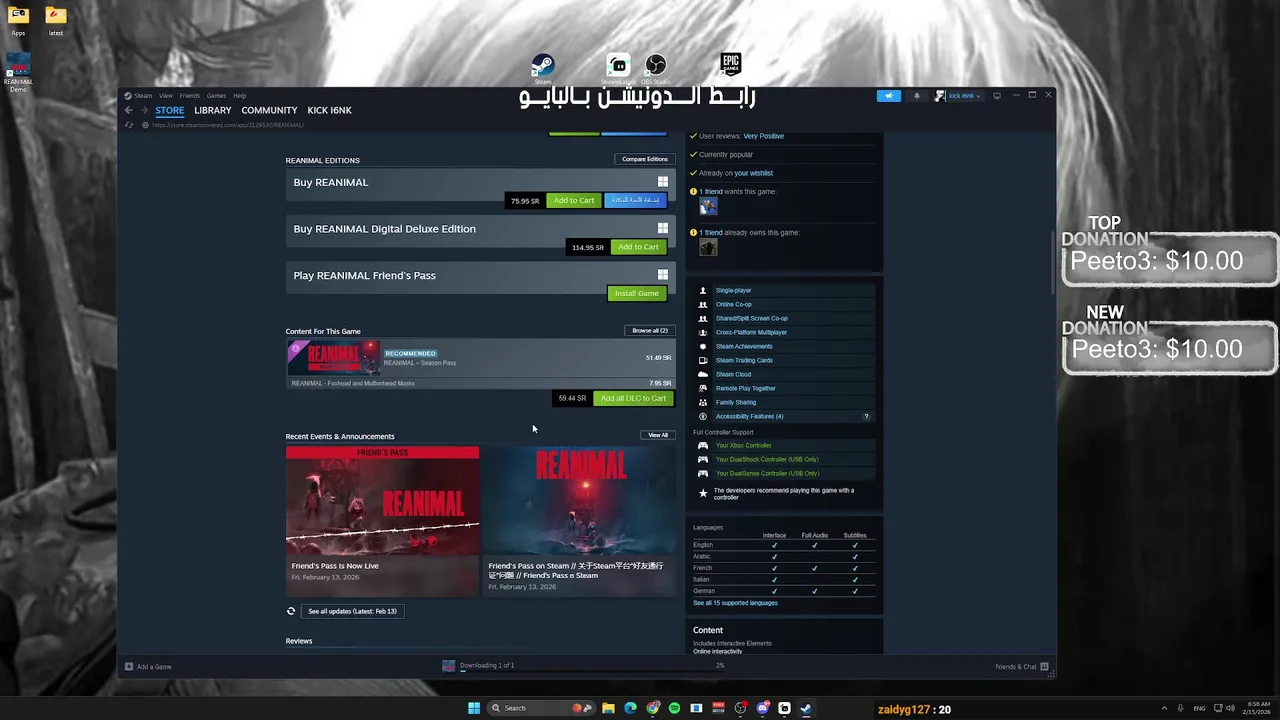Click the Steam back navigation arrow

pos(128,110)
